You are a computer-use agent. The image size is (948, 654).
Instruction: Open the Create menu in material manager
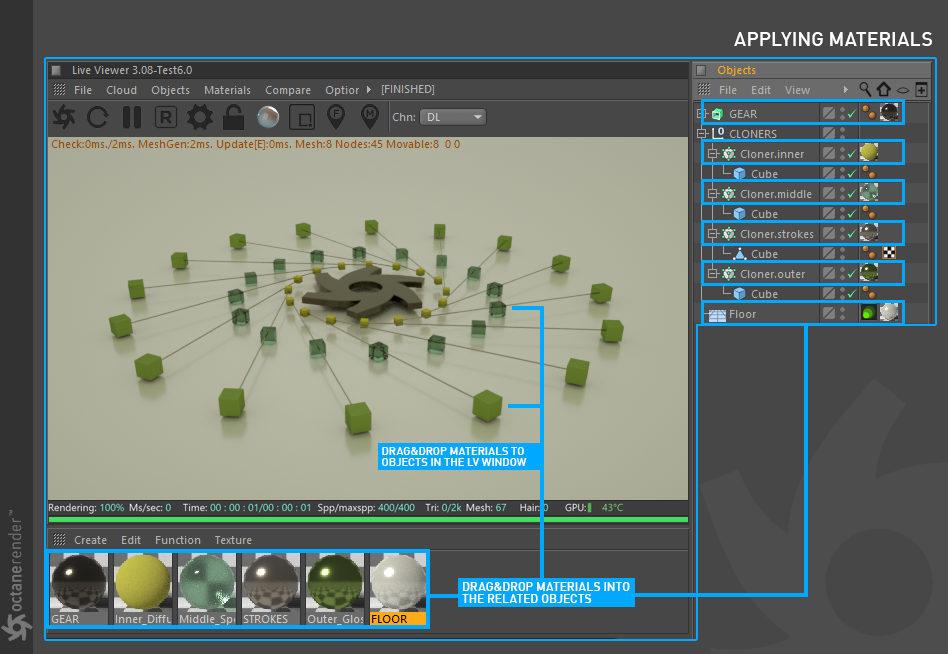tap(90, 540)
